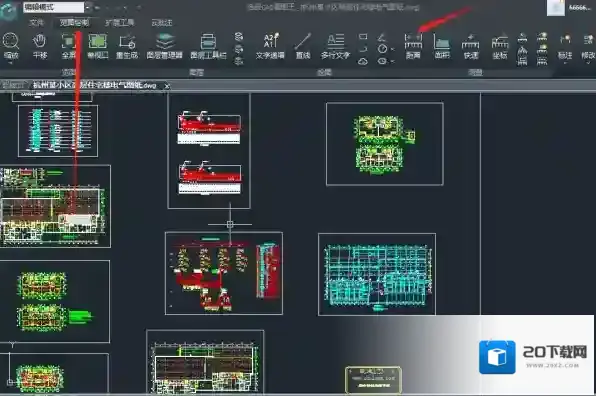
Task: Open the 图层管理器 layer manager
Action: point(165,46)
